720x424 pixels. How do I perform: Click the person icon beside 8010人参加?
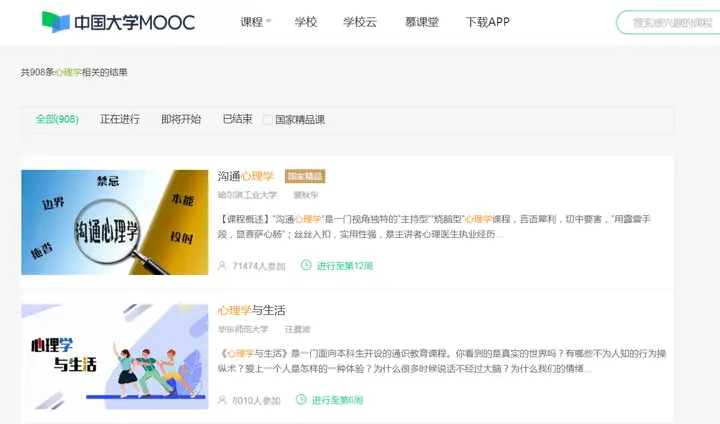coord(222,400)
